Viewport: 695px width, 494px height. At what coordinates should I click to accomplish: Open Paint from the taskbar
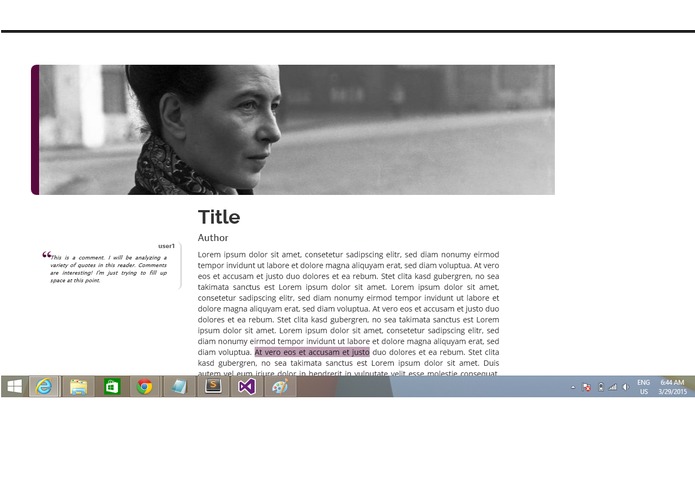(280, 386)
